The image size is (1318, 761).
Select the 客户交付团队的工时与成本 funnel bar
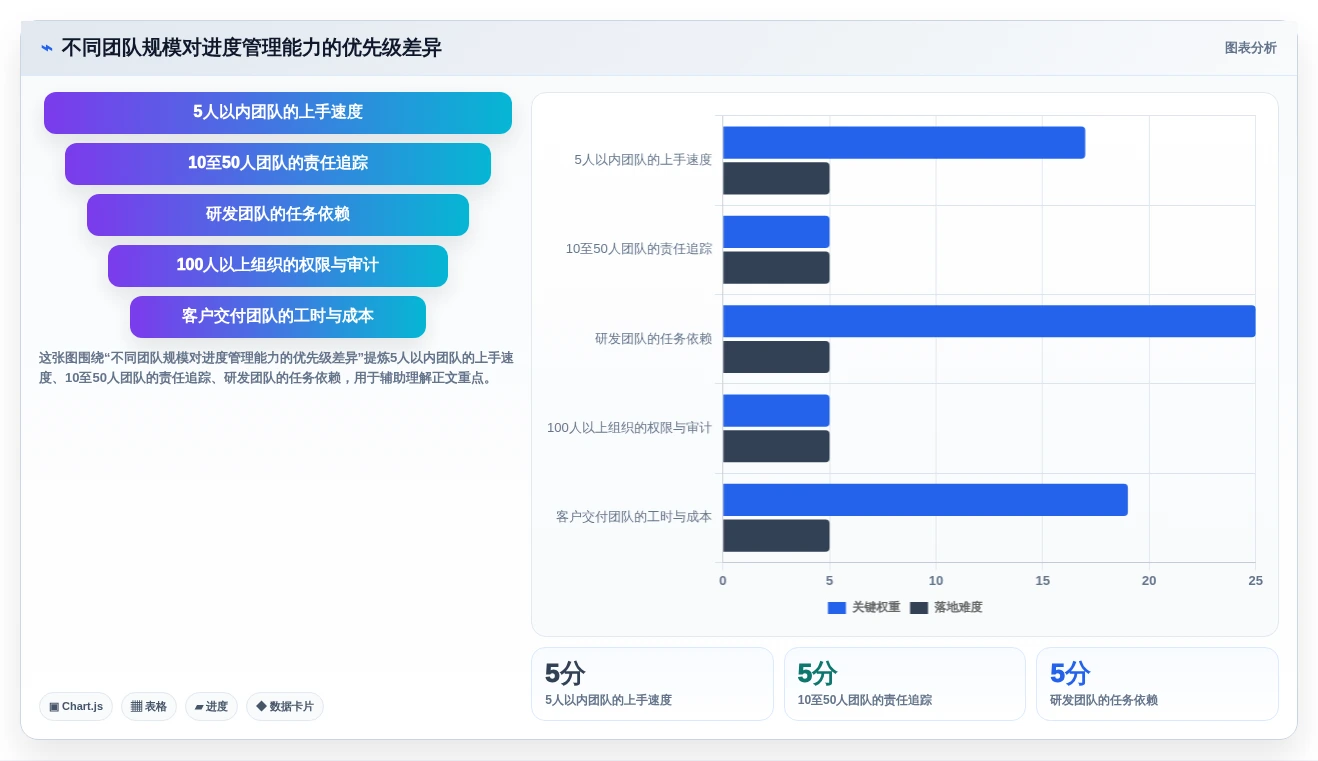278,317
